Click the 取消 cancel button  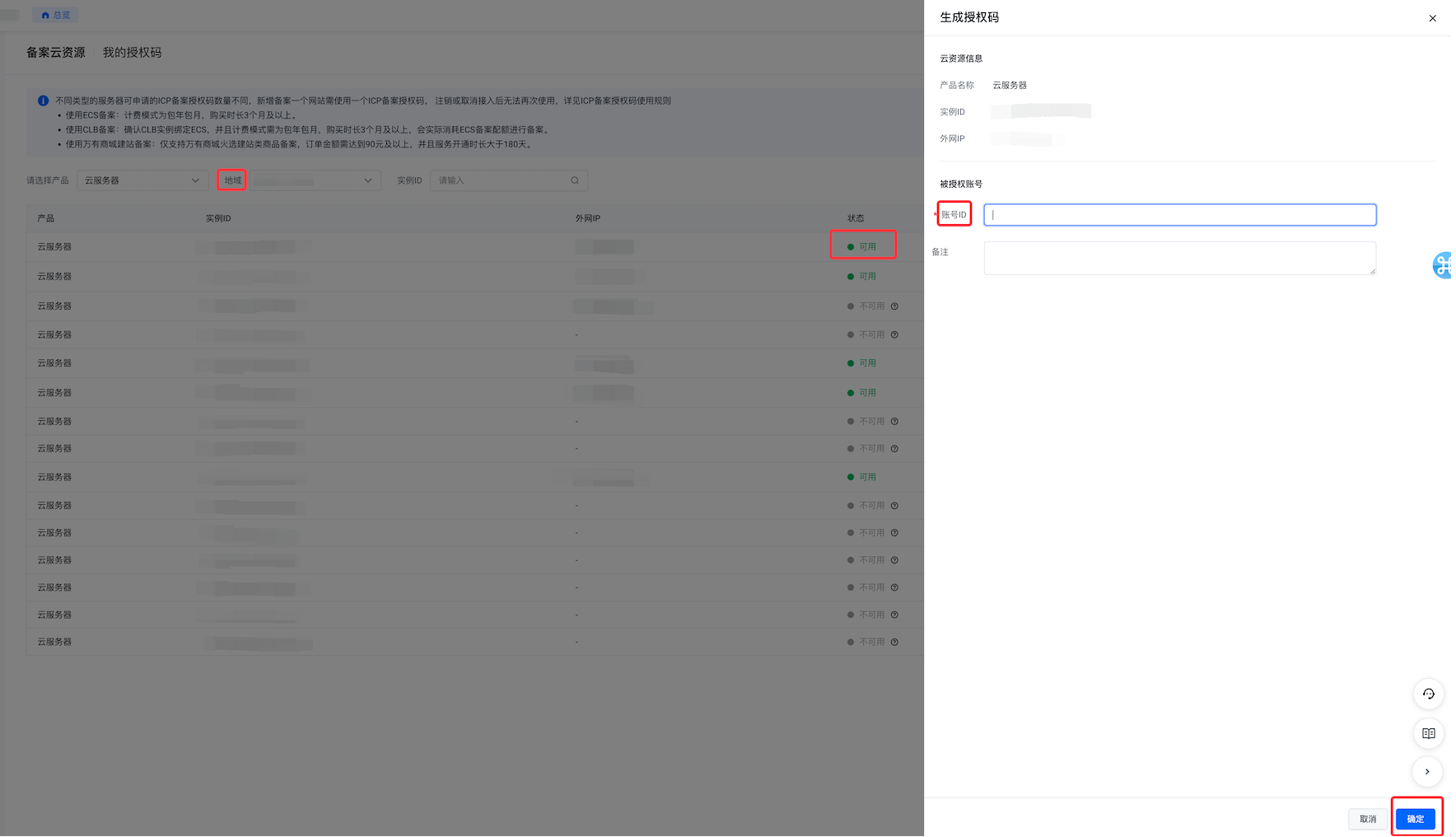(1368, 819)
